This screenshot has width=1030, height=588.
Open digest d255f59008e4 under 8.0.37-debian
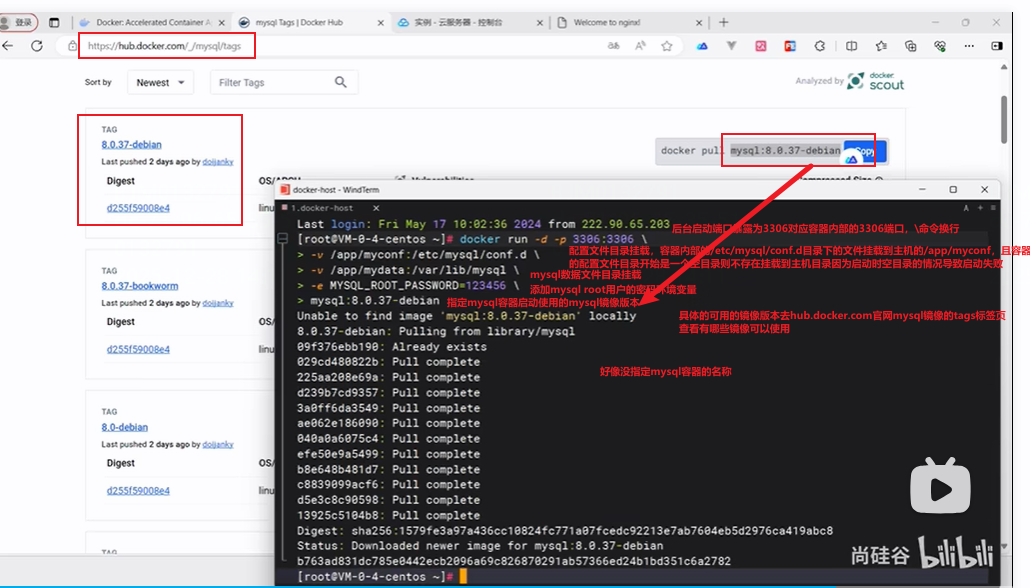(138, 208)
